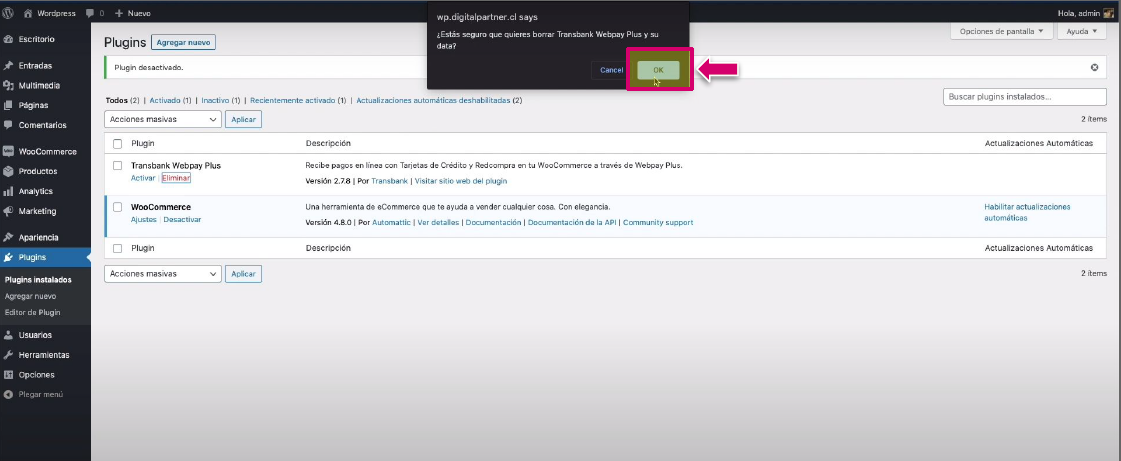This screenshot has height=461, width=1121.
Task: Filter by Recientemente activado
Action: tap(292, 101)
